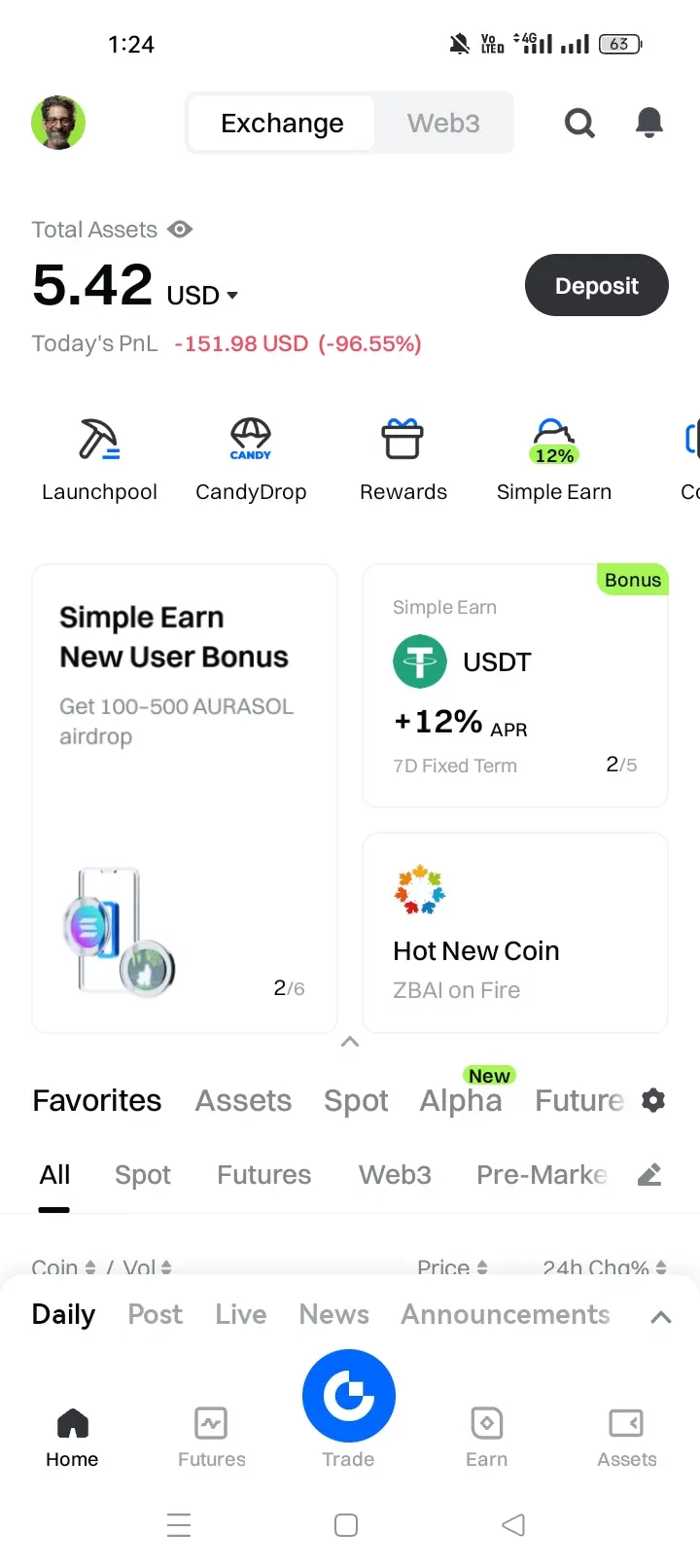Collapse the promo cards section chevron

350,1042
